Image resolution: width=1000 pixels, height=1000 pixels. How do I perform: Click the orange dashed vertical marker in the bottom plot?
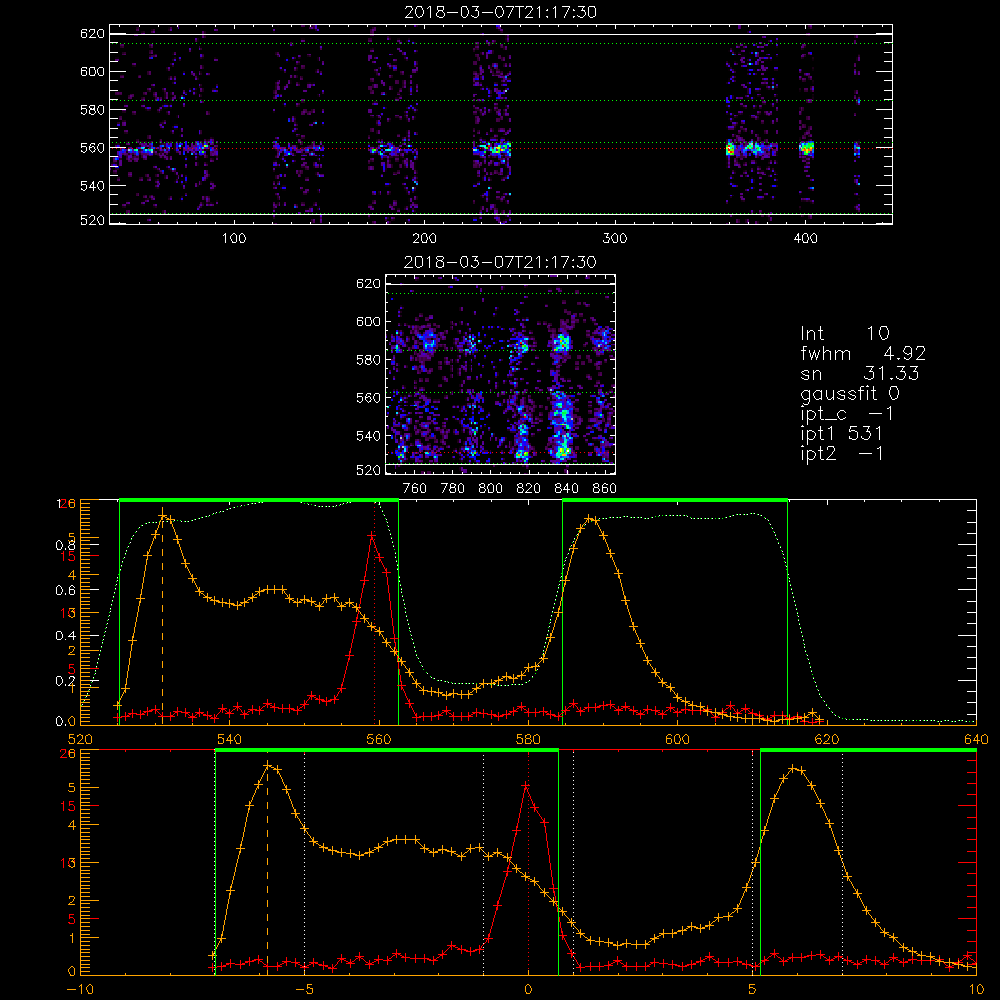click(x=267, y=867)
